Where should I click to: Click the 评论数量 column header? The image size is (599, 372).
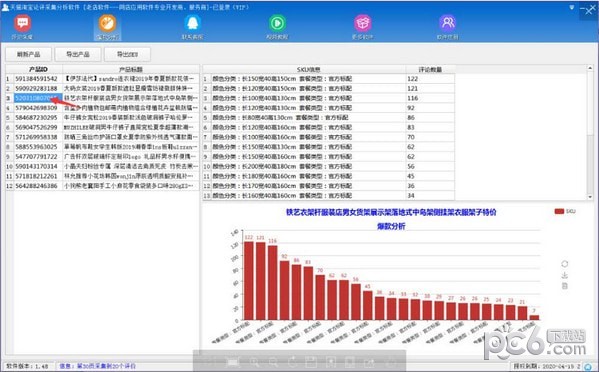430,70
